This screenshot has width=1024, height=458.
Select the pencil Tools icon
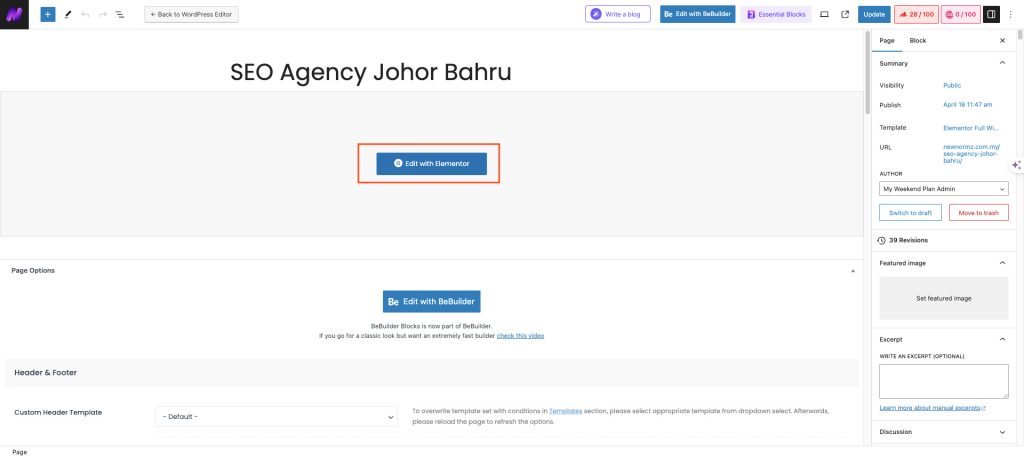(68, 15)
